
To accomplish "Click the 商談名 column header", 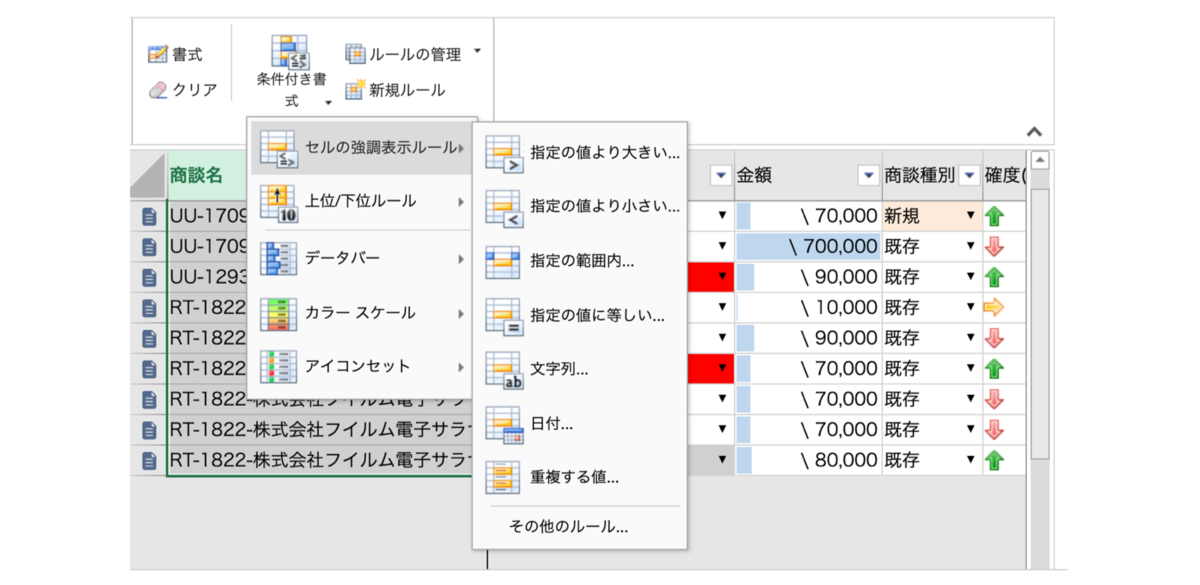I will click(207, 175).
